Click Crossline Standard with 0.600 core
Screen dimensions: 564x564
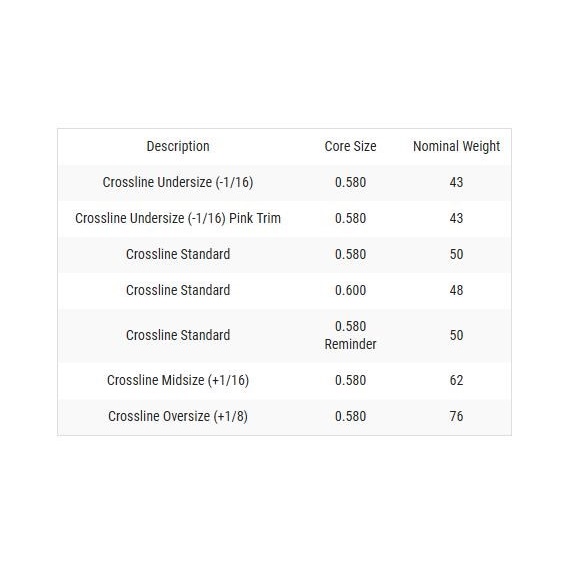click(178, 290)
